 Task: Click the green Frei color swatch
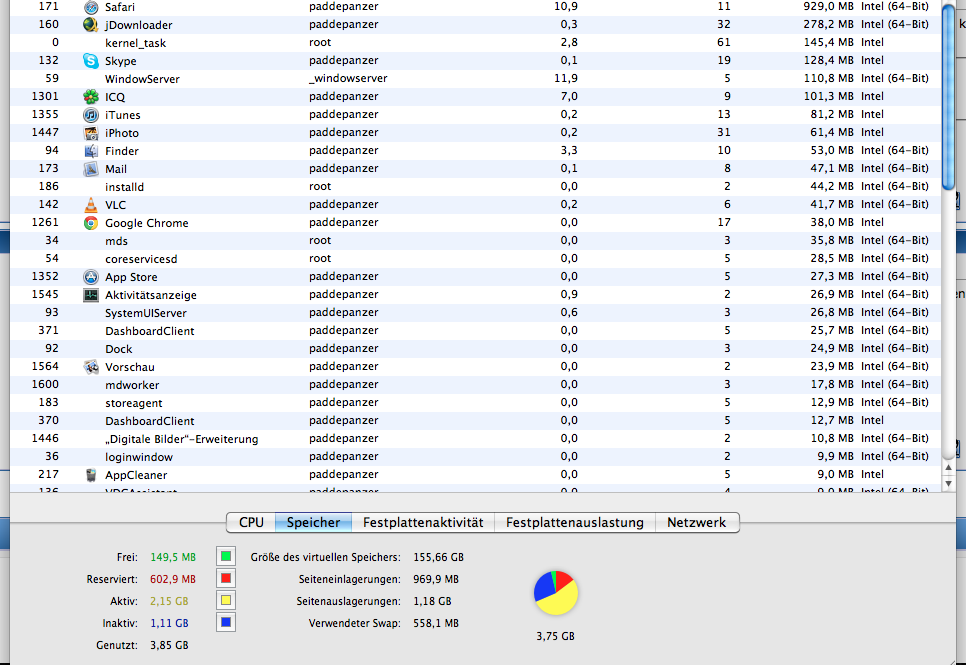click(226, 557)
